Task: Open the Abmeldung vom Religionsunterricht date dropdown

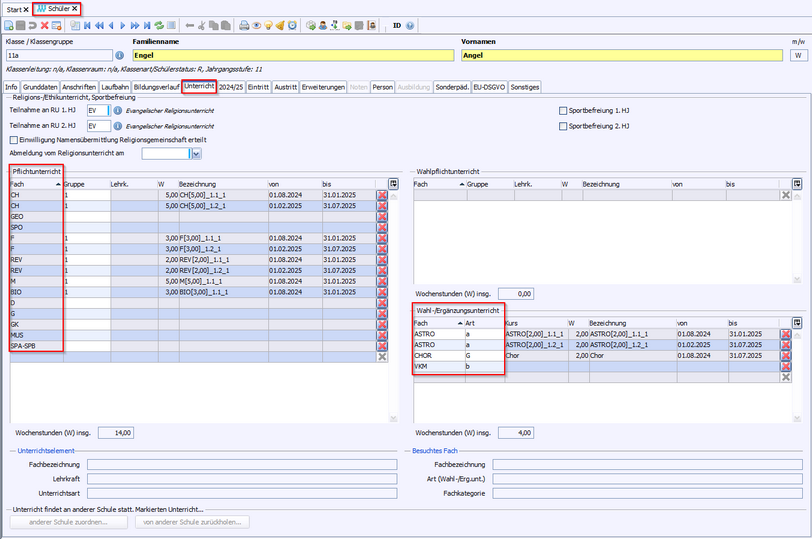Action: (x=195, y=154)
